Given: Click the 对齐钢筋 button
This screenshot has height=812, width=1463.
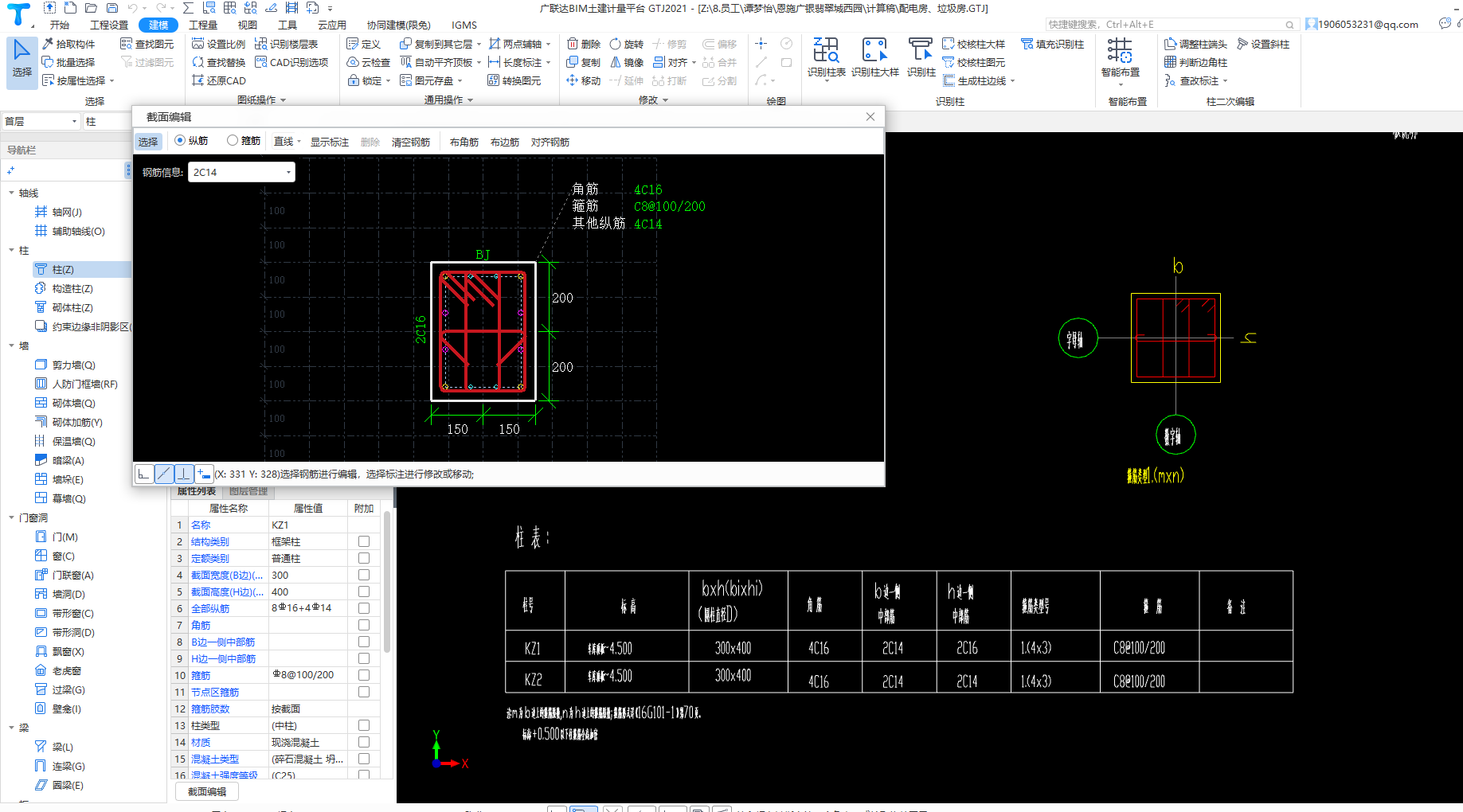Looking at the screenshot, I should [x=550, y=142].
